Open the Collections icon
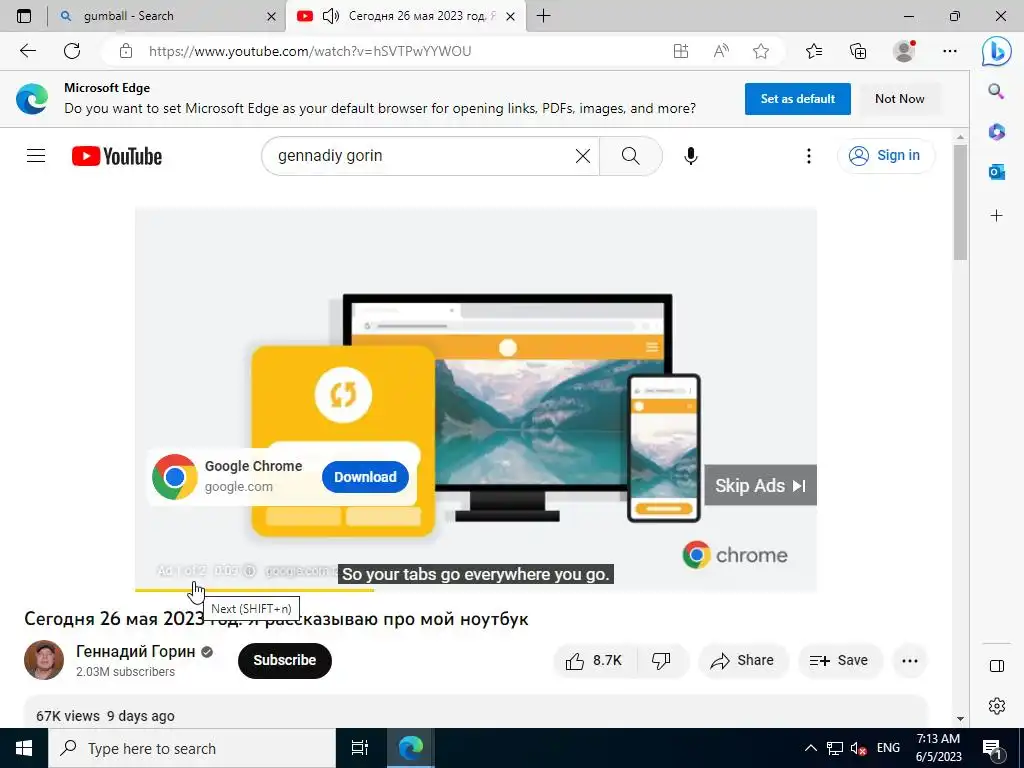Image resolution: width=1024 pixels, height=768 pixels. [x=858, y=51]
